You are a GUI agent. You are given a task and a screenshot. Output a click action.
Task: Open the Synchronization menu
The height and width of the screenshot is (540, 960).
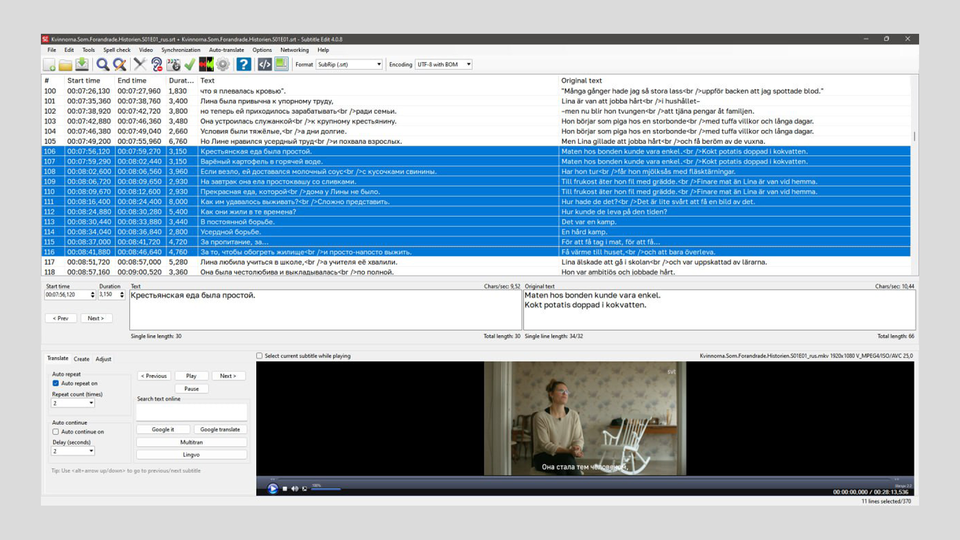181,50
